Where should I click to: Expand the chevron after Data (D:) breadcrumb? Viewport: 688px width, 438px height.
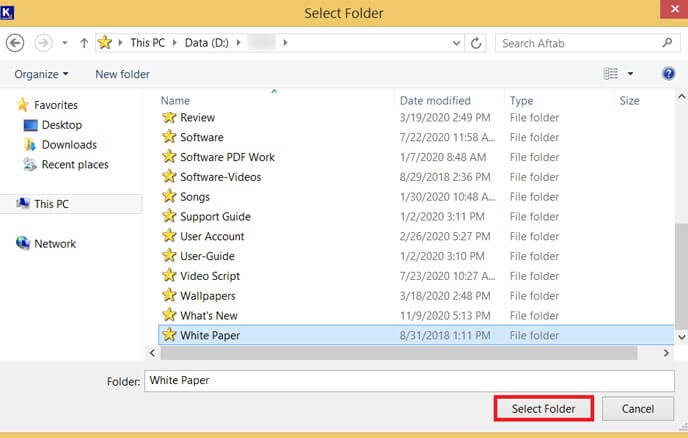tap(238, 43)
